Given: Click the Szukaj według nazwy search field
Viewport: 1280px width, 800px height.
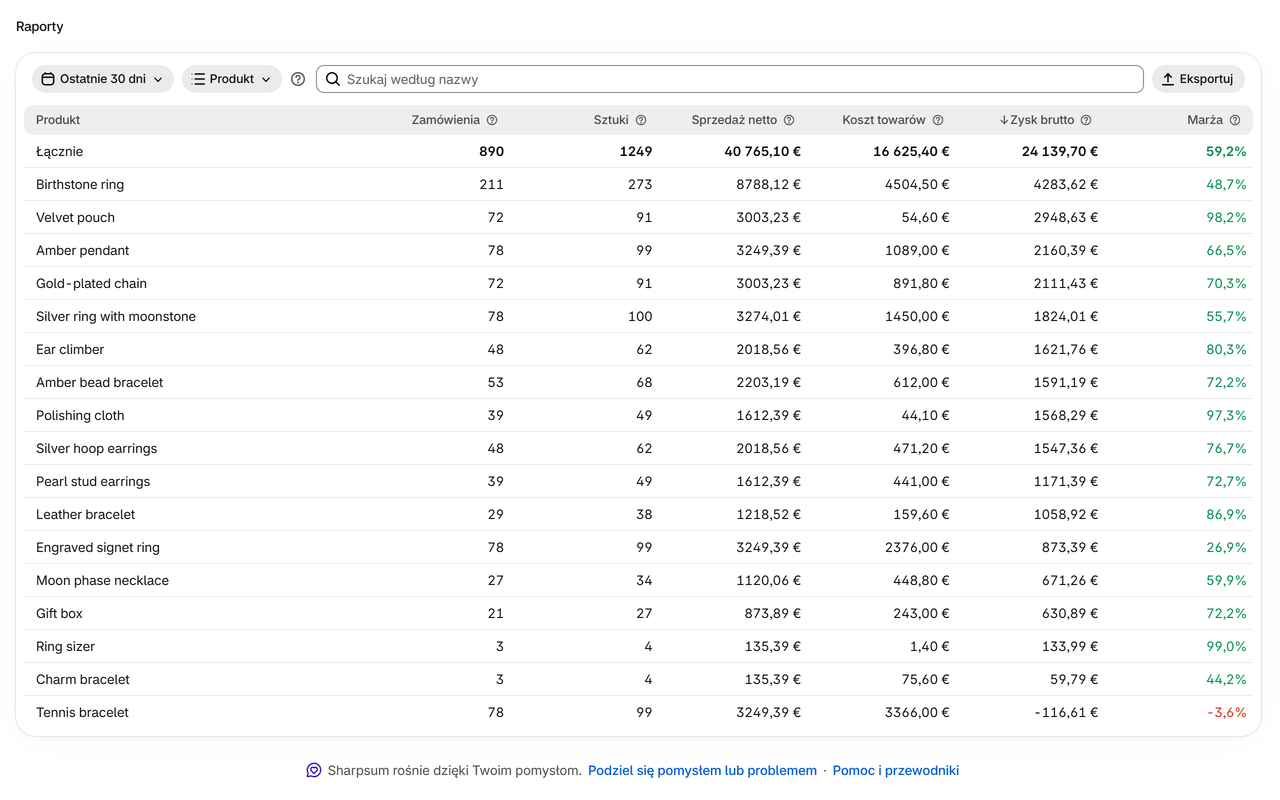Looking at the screenshot, I should (730, 79).
